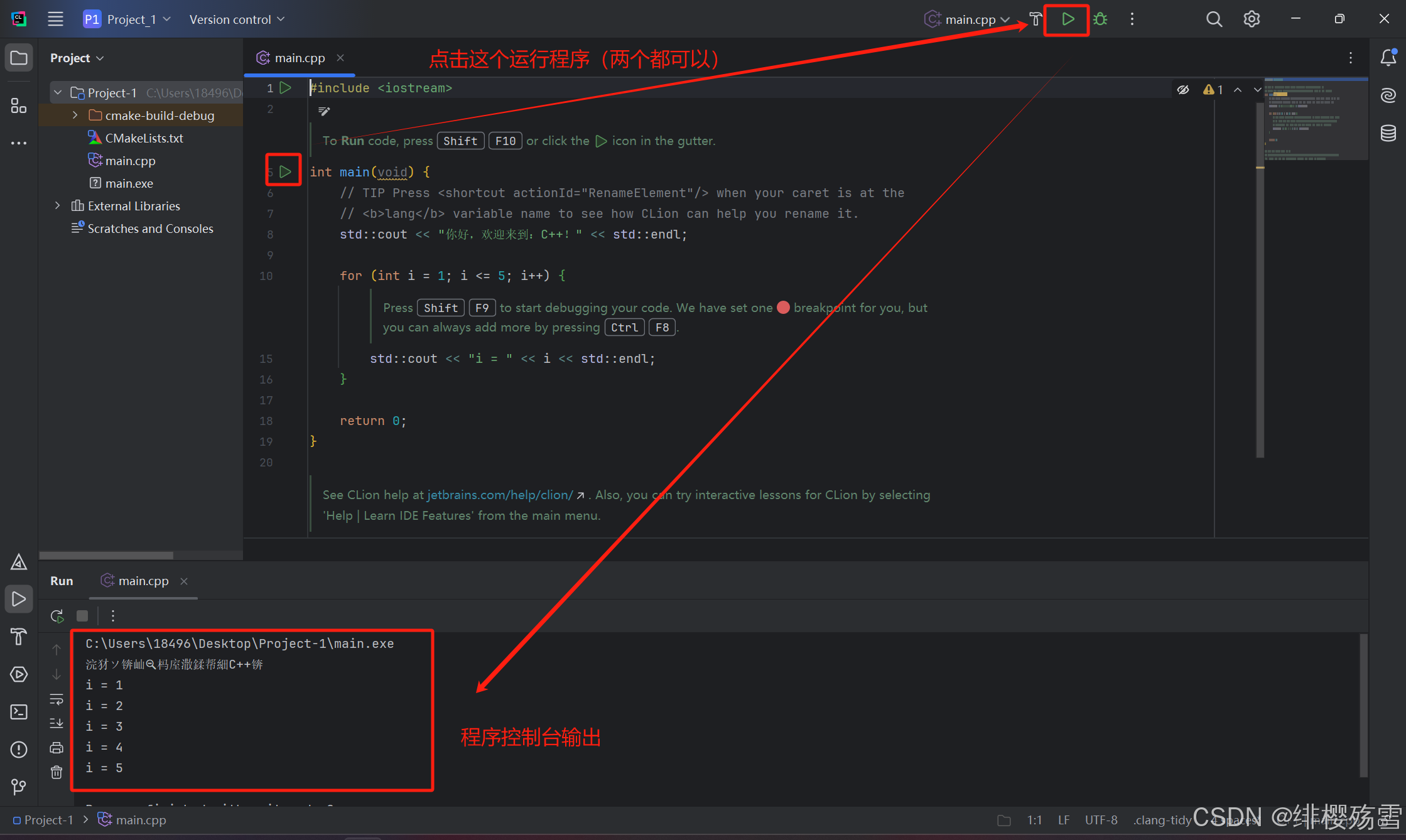Toggle the crossed-eye inspection highlighting icon
This screenshot has width=1406, height=840.
tap(1183, 90)
